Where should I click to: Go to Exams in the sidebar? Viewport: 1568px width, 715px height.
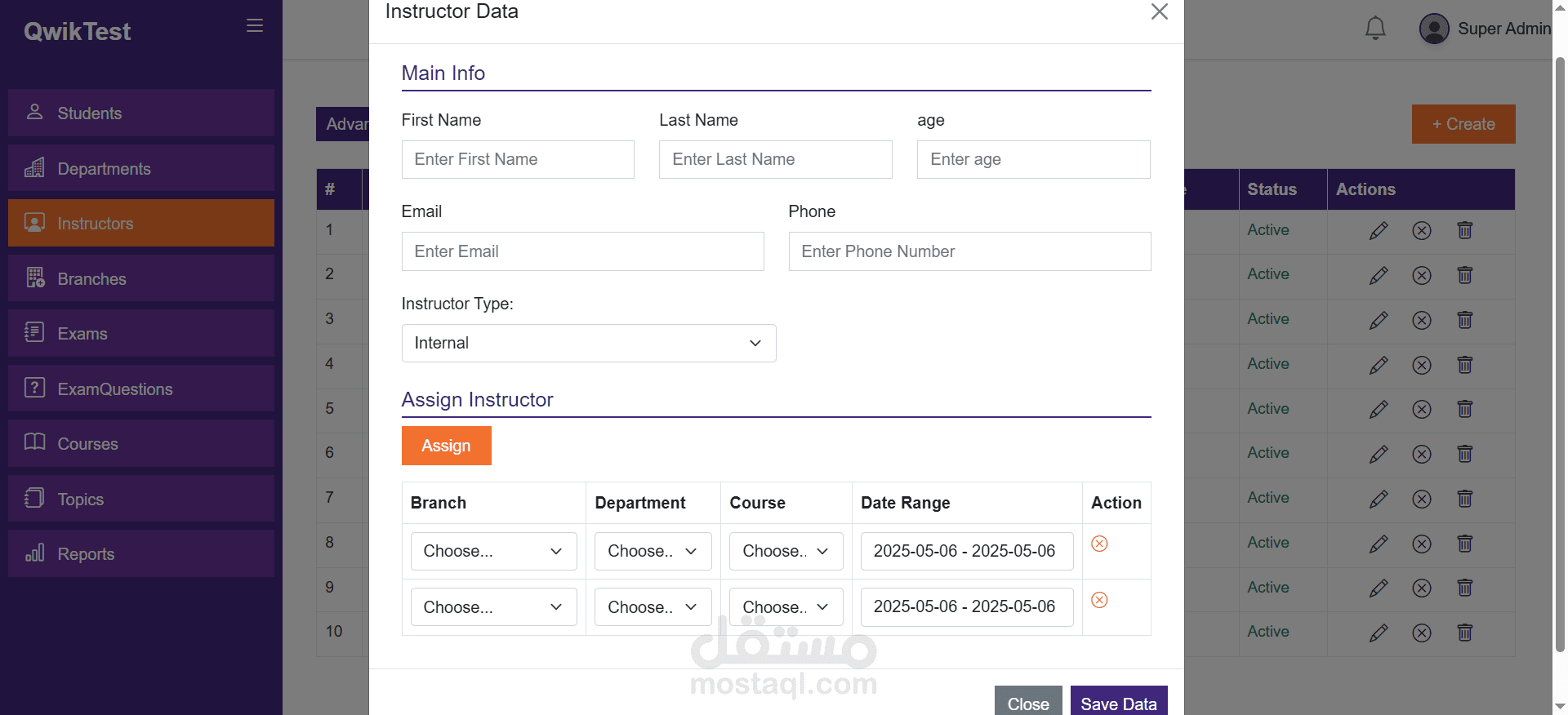coord(141,333)
